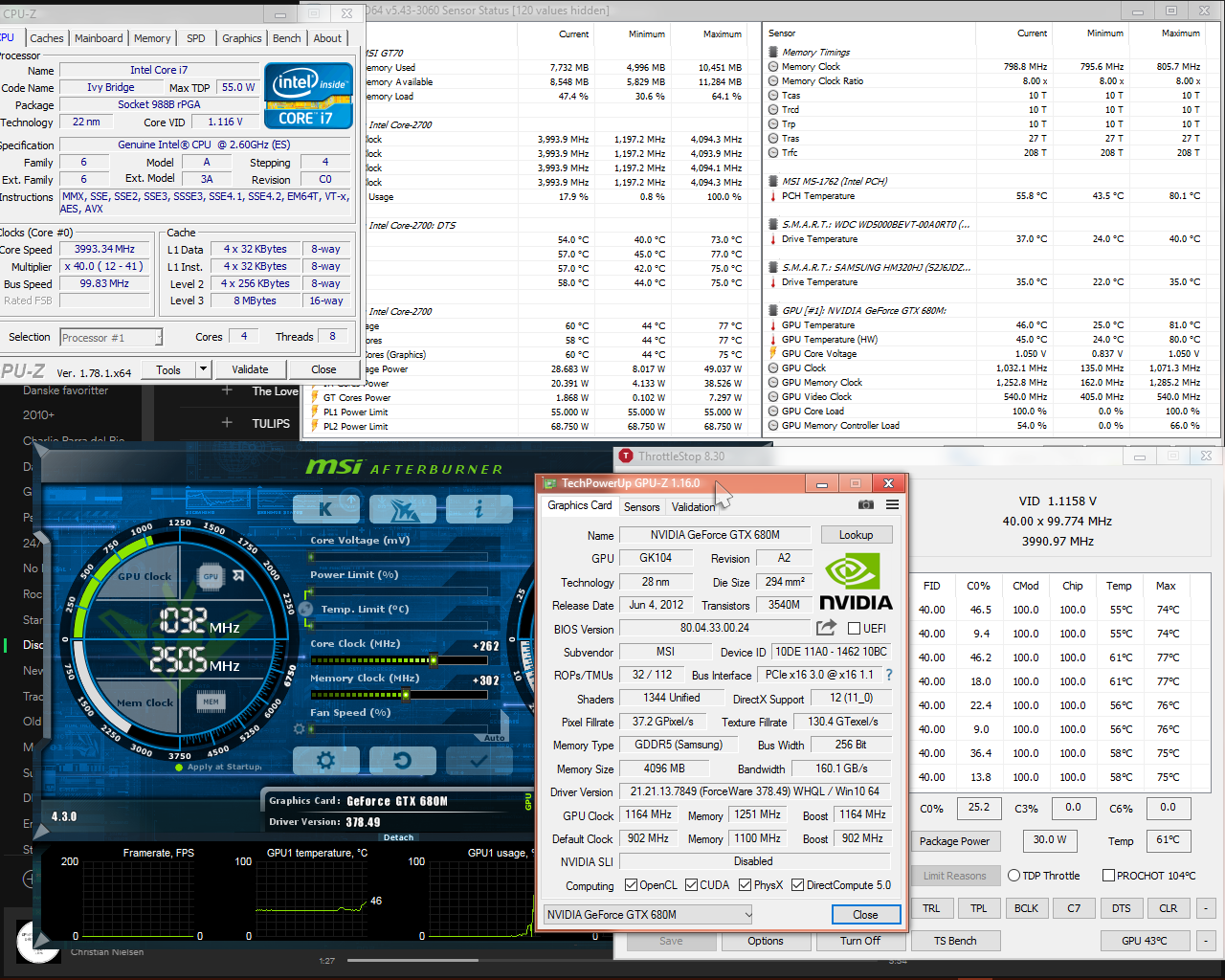Screen dimensions: 1225x980
Task: Toggle the DirectCompute 5.0 checkbox
Action: point(797,885)
